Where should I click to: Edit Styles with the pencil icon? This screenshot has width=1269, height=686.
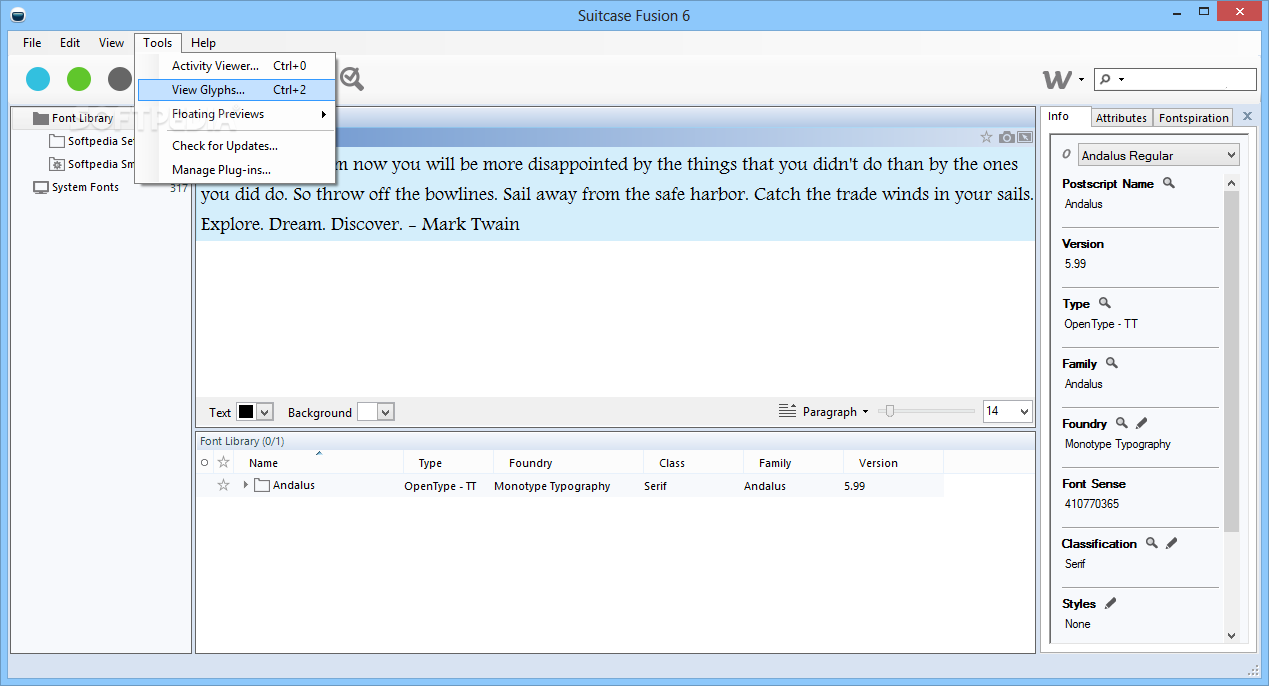1110,603
